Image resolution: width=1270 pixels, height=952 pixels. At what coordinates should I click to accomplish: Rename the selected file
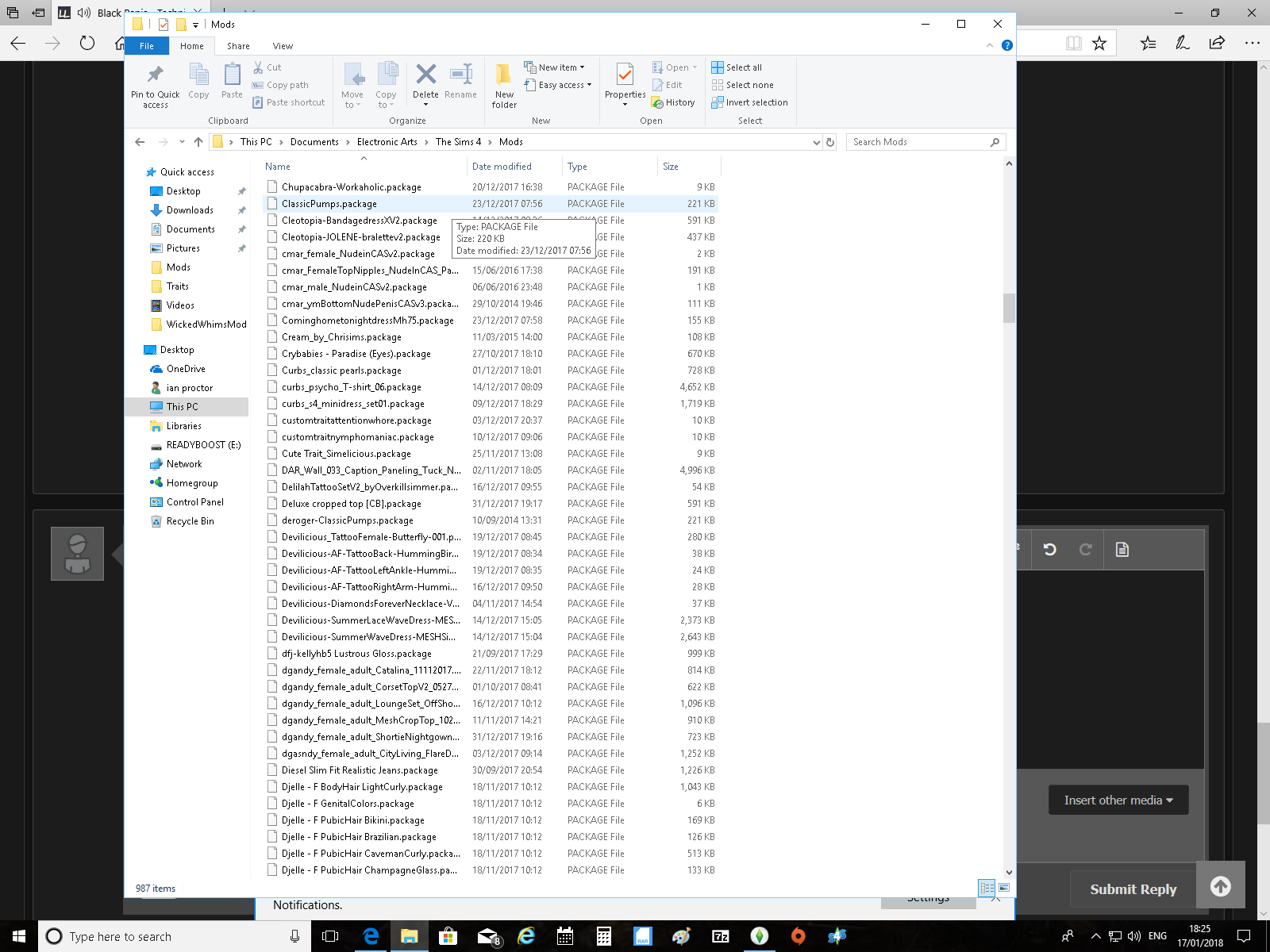pos(460,82)
